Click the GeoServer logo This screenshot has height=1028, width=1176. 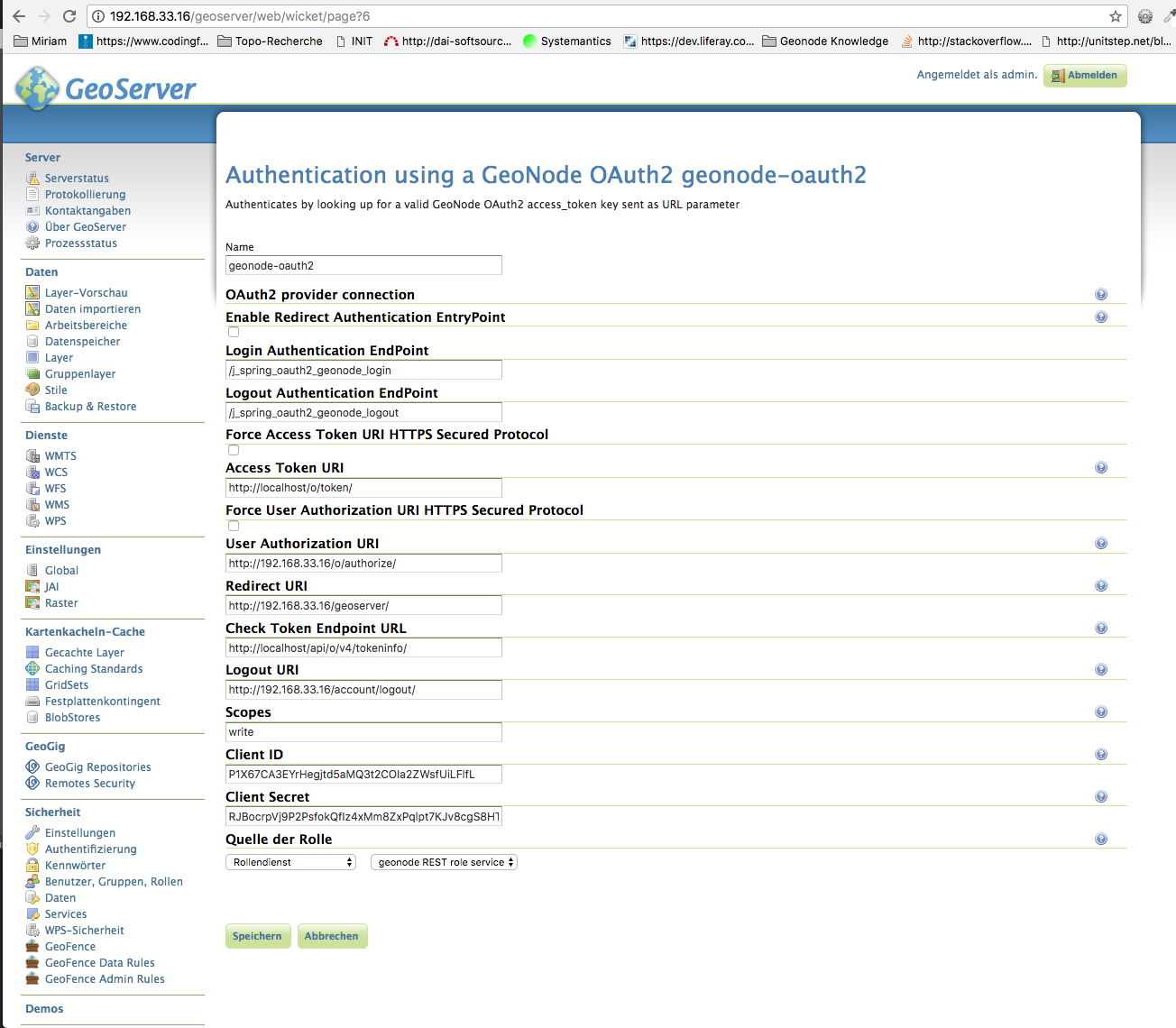click(106, 88)
